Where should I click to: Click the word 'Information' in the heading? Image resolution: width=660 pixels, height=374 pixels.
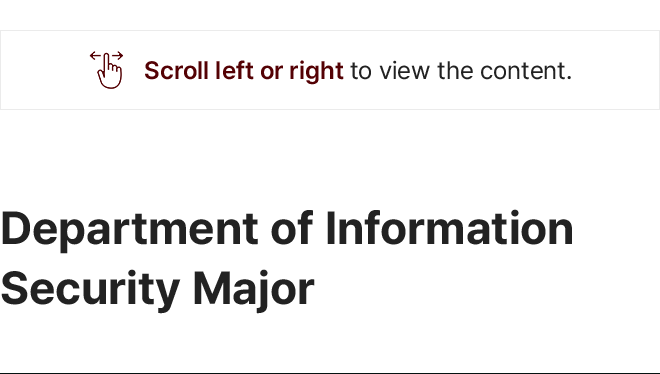click(449, 228)
